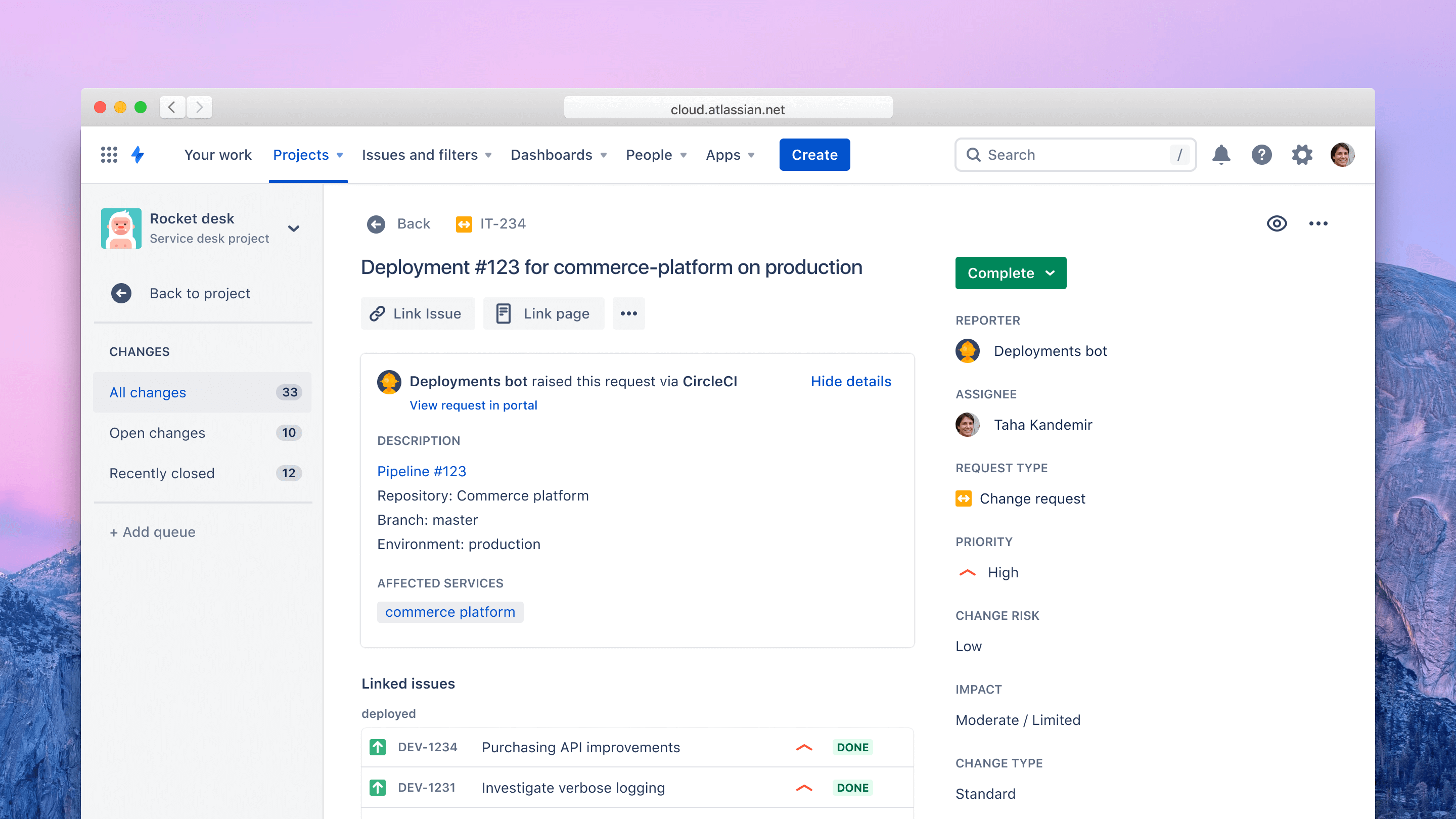Open the help question mark icon
Viewport: 1456px width, 819px height.
click(1262, 154)
